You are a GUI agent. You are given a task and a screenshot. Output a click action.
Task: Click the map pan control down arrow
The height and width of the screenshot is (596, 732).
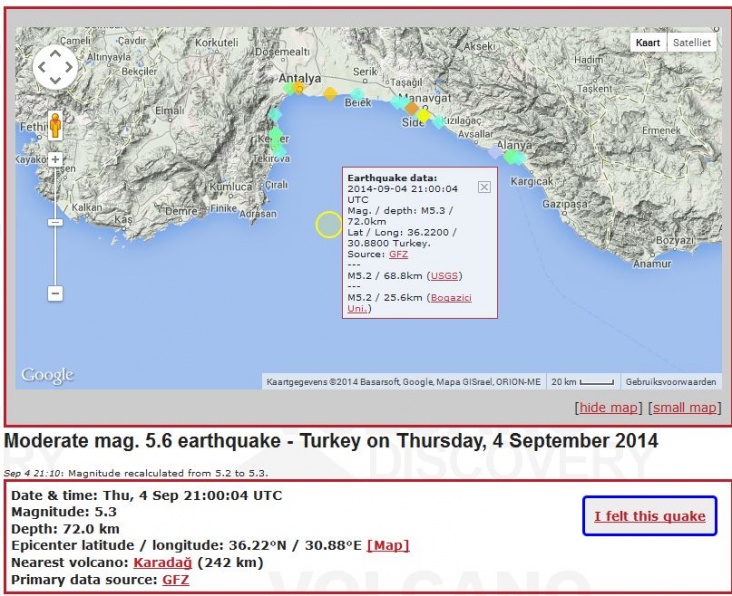pos(55,82)
